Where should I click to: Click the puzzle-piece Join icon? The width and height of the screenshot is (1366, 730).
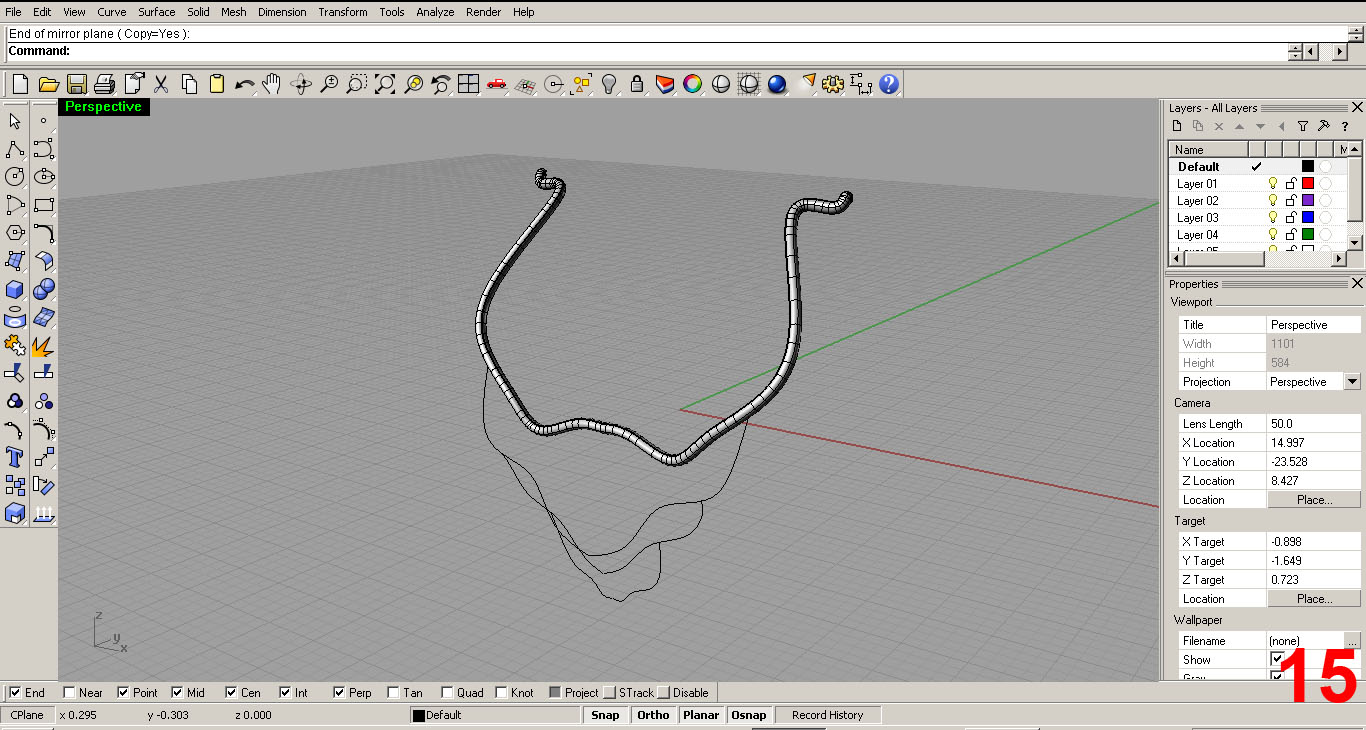coord(15,345)
